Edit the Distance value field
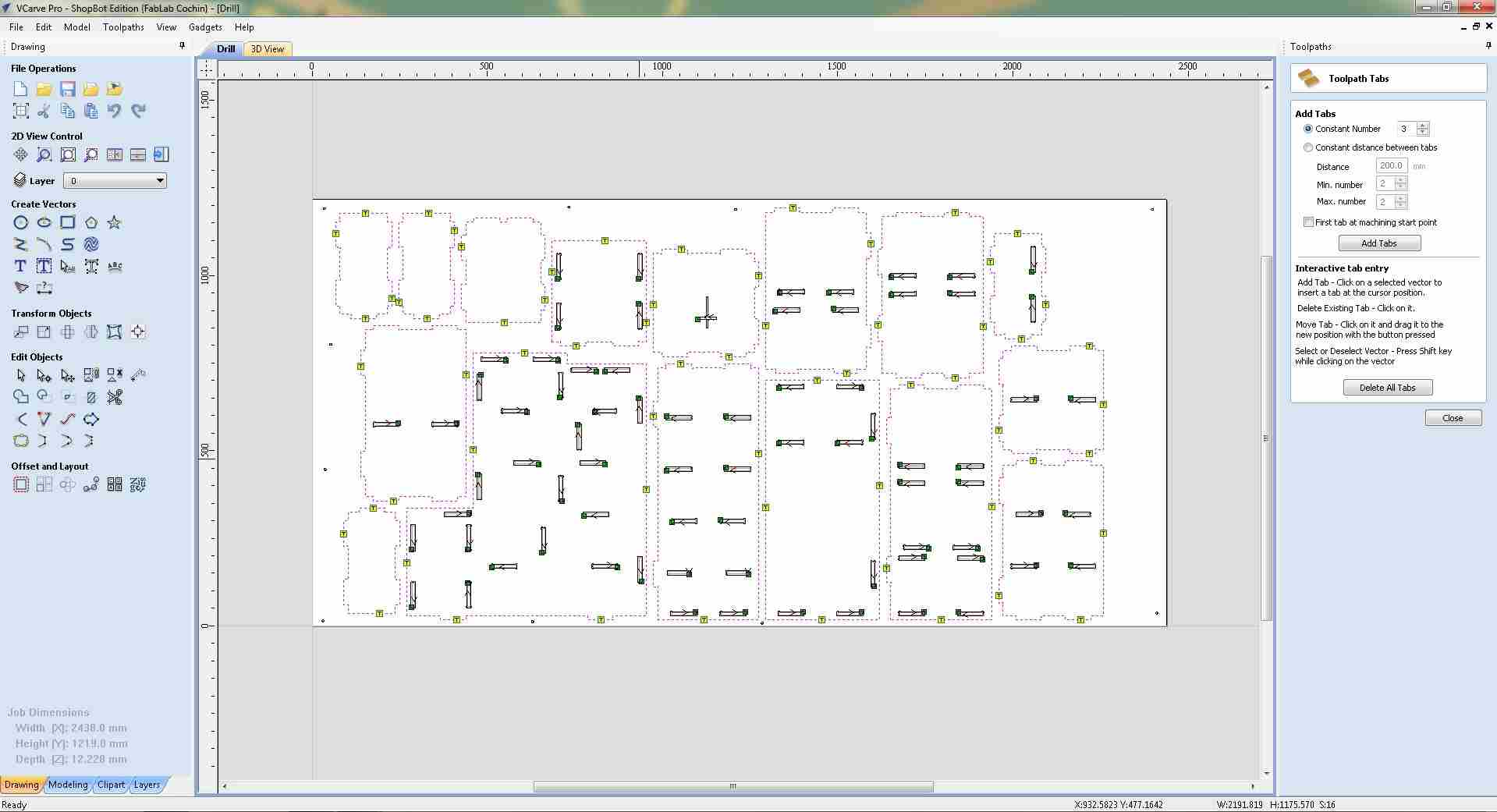 (1392, 165)
